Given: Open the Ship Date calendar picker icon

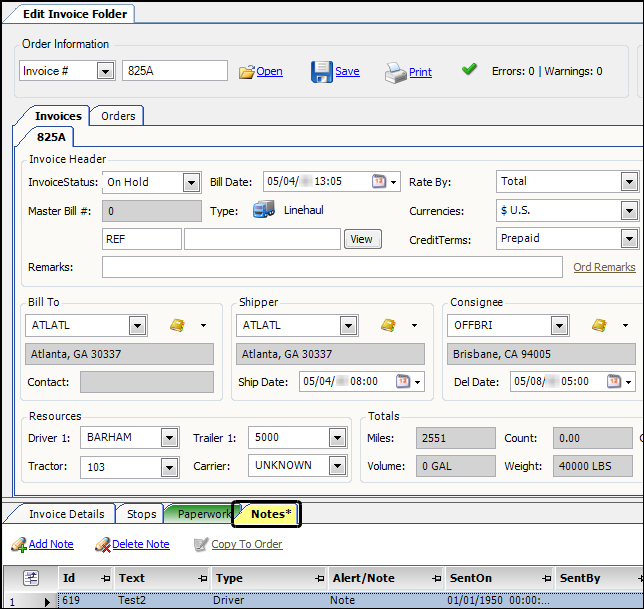Looking at the screenshot, I should tap(402, 381).
